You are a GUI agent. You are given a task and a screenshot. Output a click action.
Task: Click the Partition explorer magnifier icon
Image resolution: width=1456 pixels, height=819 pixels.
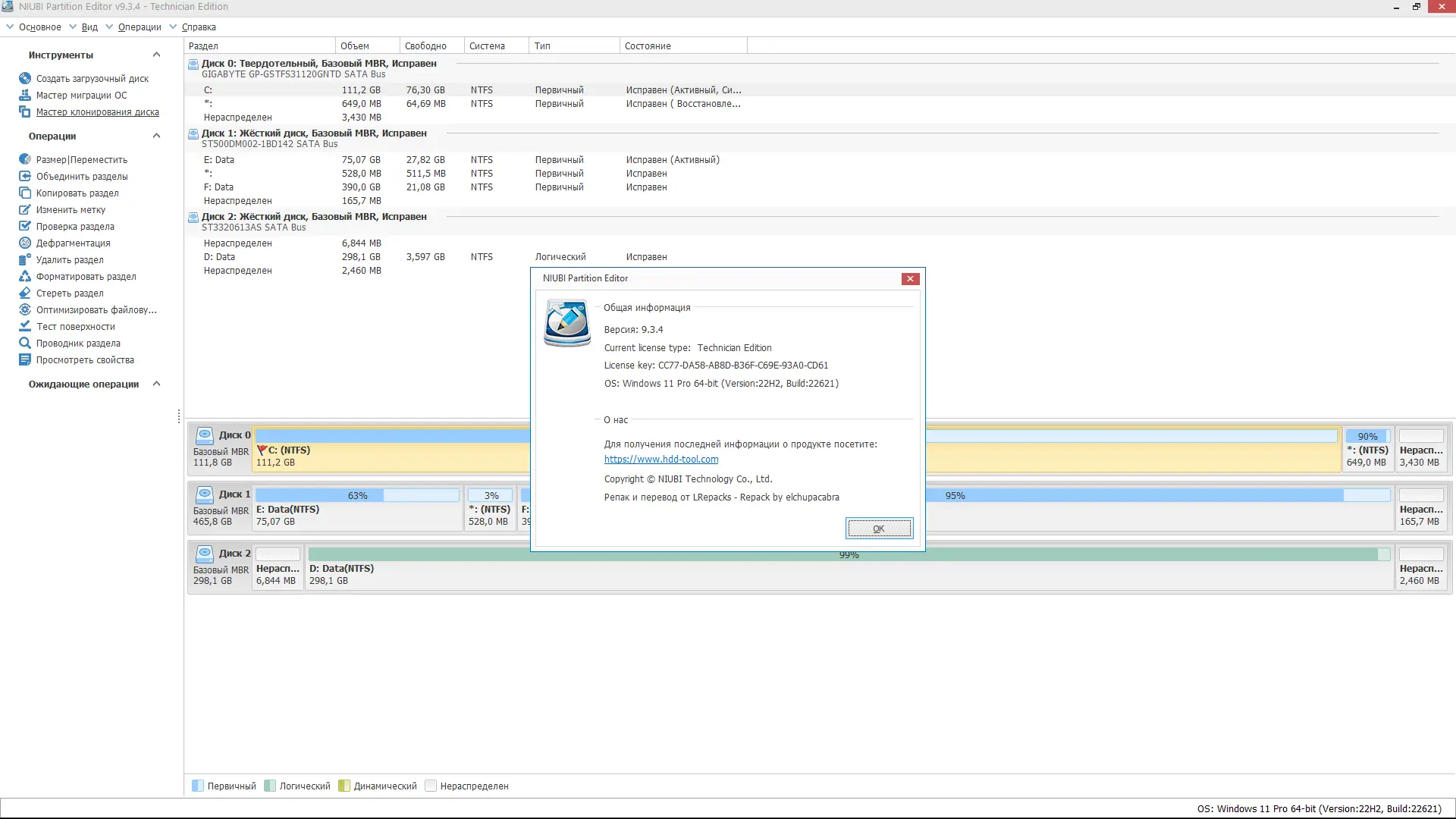25,343
